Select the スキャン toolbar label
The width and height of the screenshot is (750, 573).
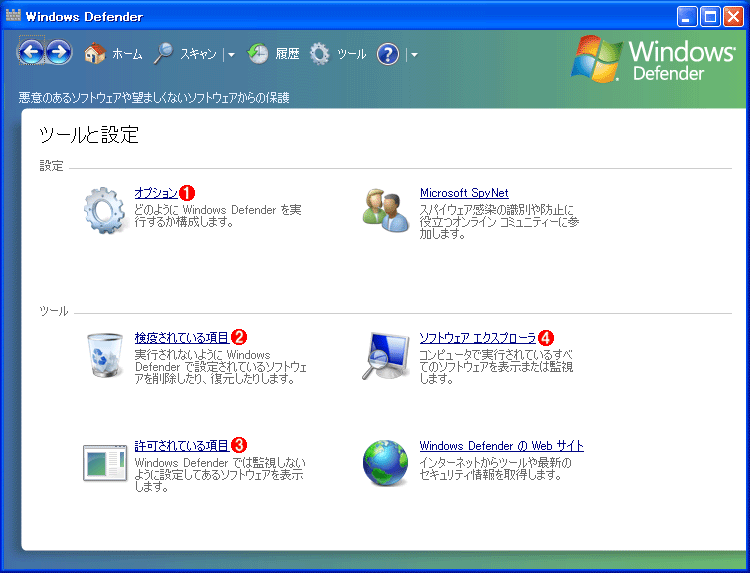198,54
